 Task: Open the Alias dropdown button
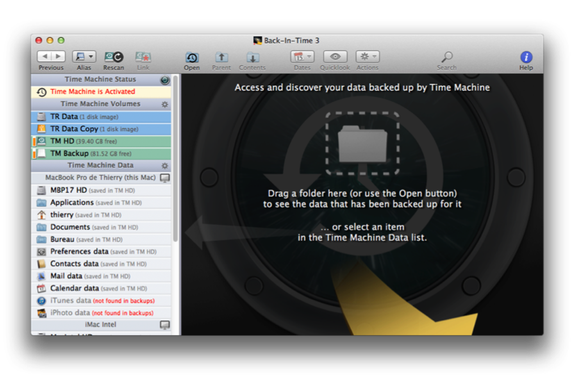[x=84, y=56]
